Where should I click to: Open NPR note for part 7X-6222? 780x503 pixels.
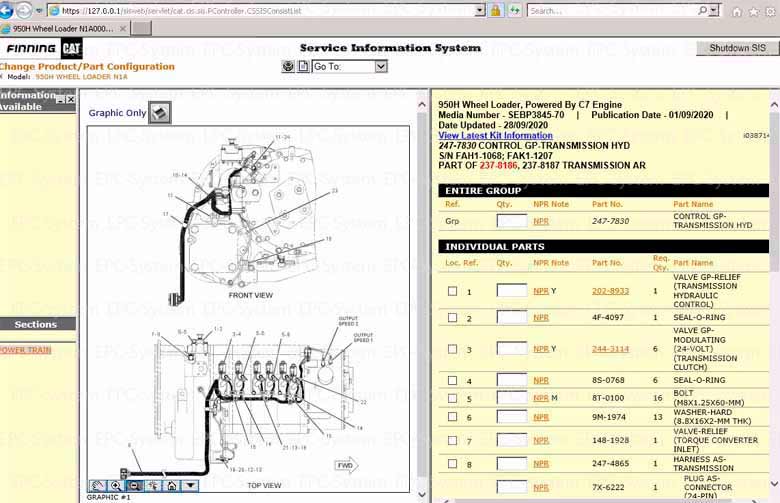(x=541, y=487)
